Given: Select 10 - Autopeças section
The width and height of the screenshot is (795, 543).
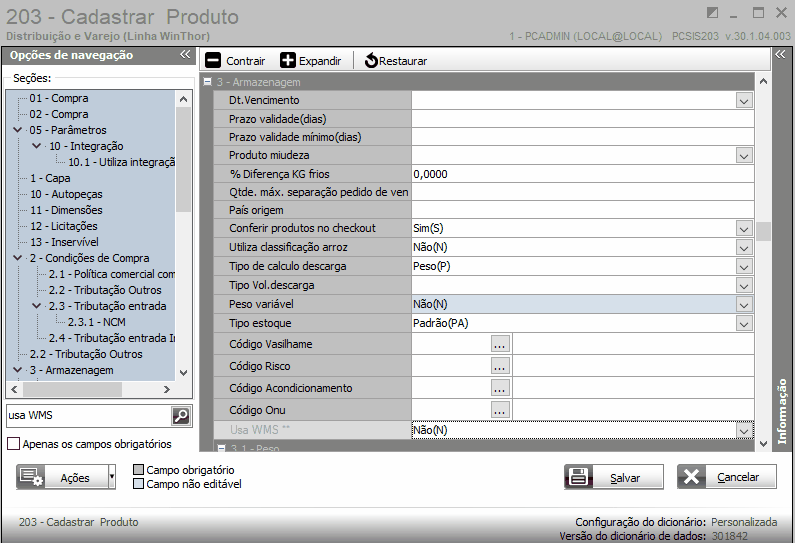Looking at the screenshot, I should click(x=66, y=194).
